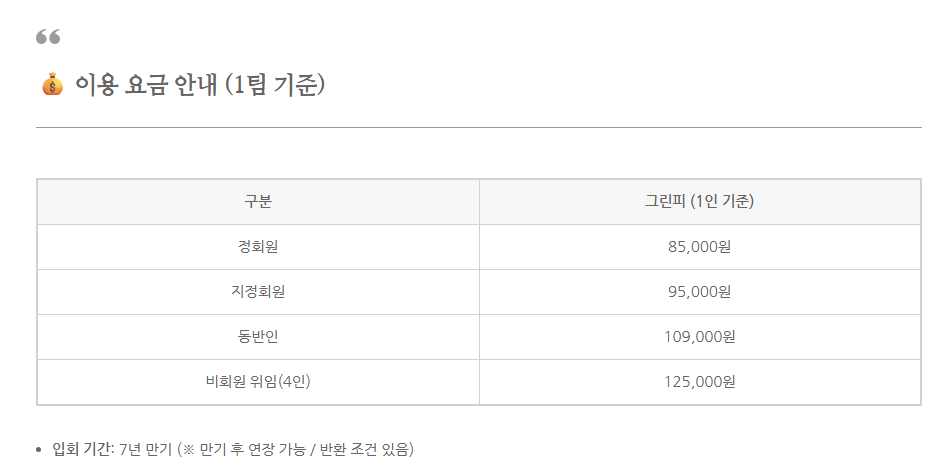
Task: Click the 109,000원 price cell
Action: point(699,337)
